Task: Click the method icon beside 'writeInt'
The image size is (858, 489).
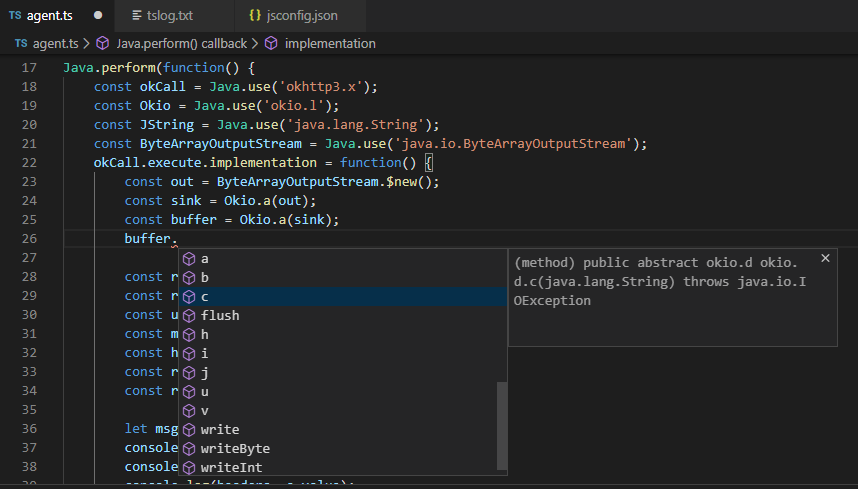Action: coord(189,467)
